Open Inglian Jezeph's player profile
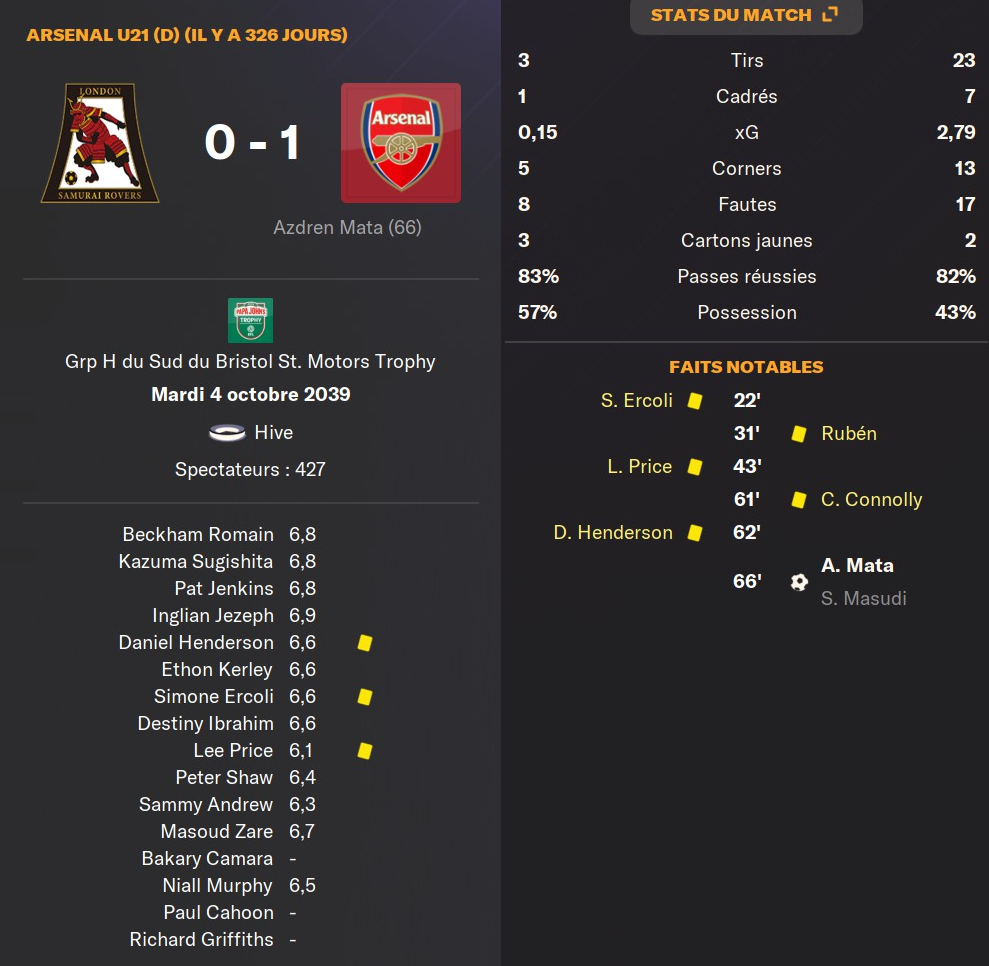989x966 pixels. pos(212,616)
